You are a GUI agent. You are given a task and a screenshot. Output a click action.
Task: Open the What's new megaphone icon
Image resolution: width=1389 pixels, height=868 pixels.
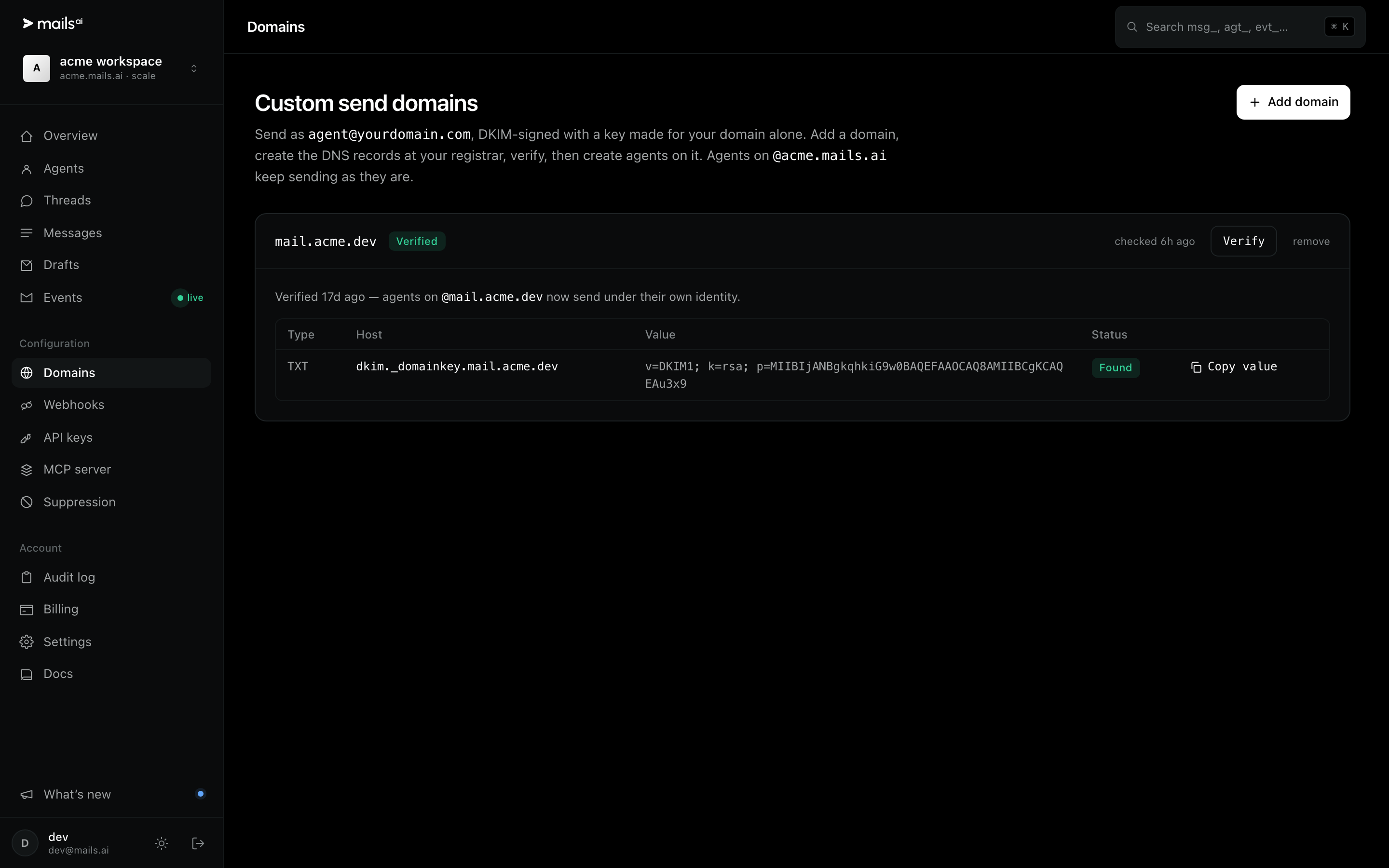pos(27,795)
